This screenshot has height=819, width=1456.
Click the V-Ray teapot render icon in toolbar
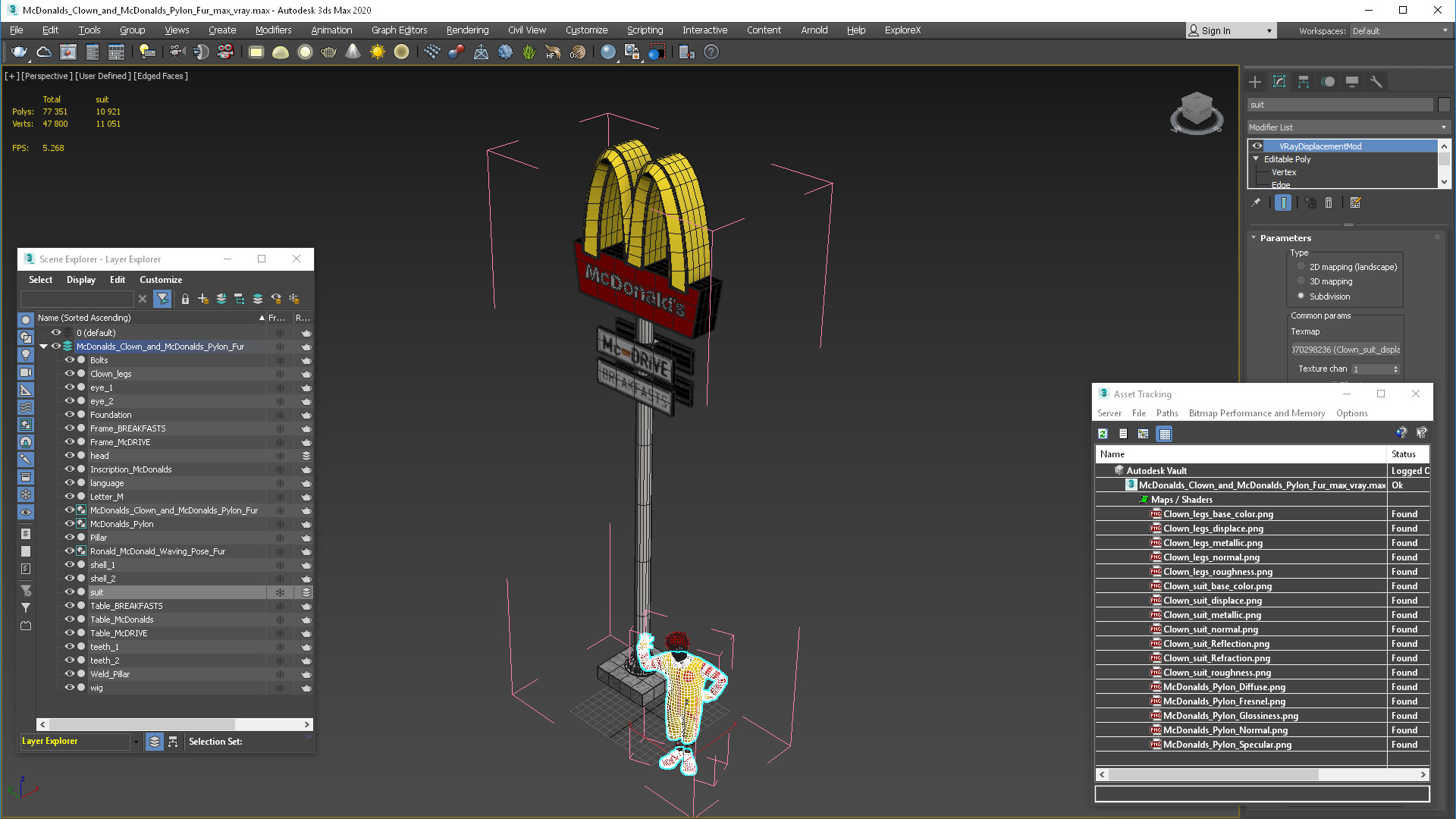(x=19, y=52)
